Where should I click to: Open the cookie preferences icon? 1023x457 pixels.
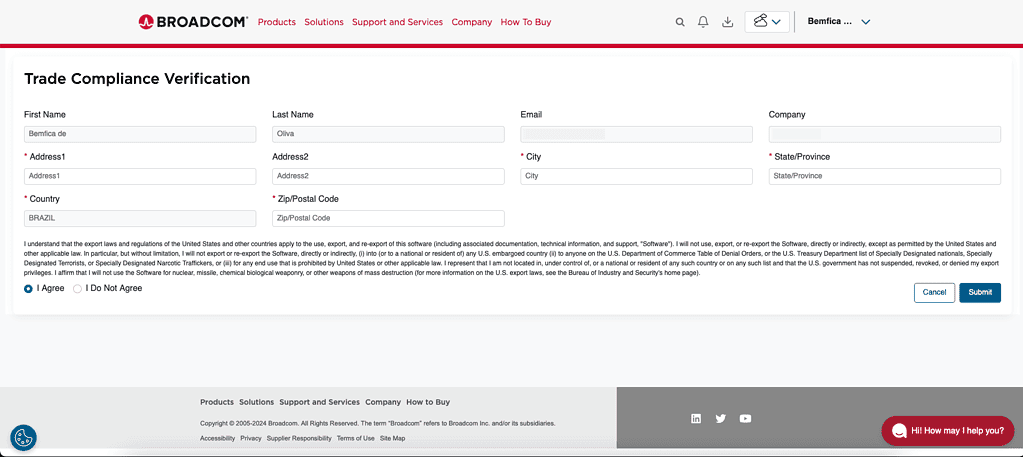click(x=23, y=437)
